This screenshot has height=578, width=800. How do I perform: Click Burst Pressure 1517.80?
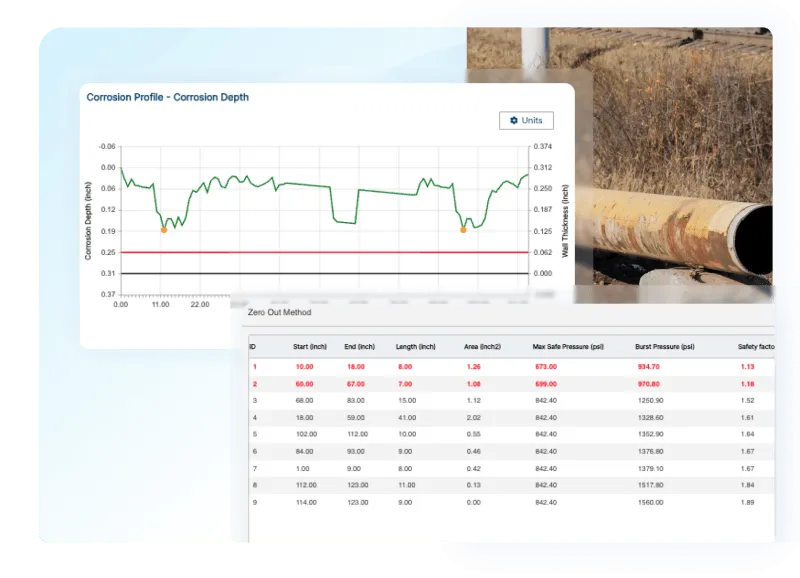(x=651, y=485)
